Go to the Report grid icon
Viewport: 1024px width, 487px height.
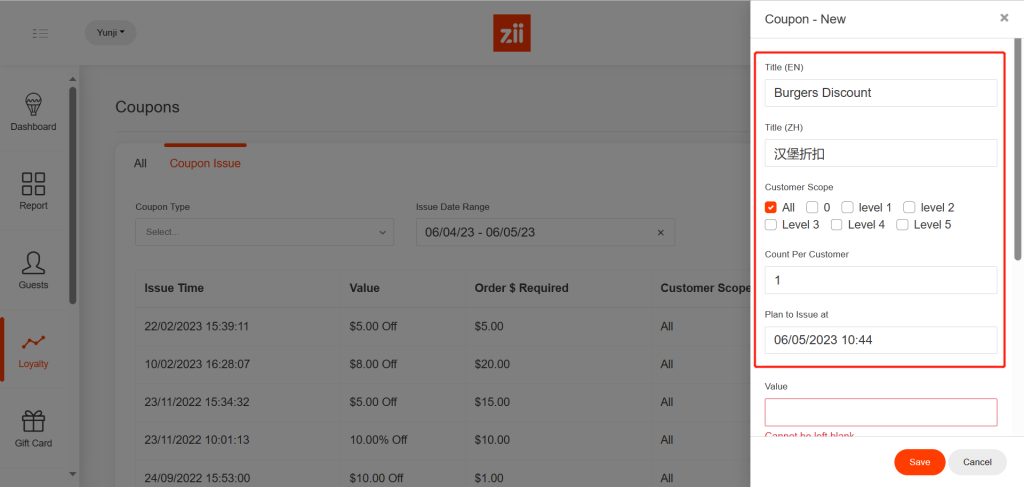click(33, 184)
